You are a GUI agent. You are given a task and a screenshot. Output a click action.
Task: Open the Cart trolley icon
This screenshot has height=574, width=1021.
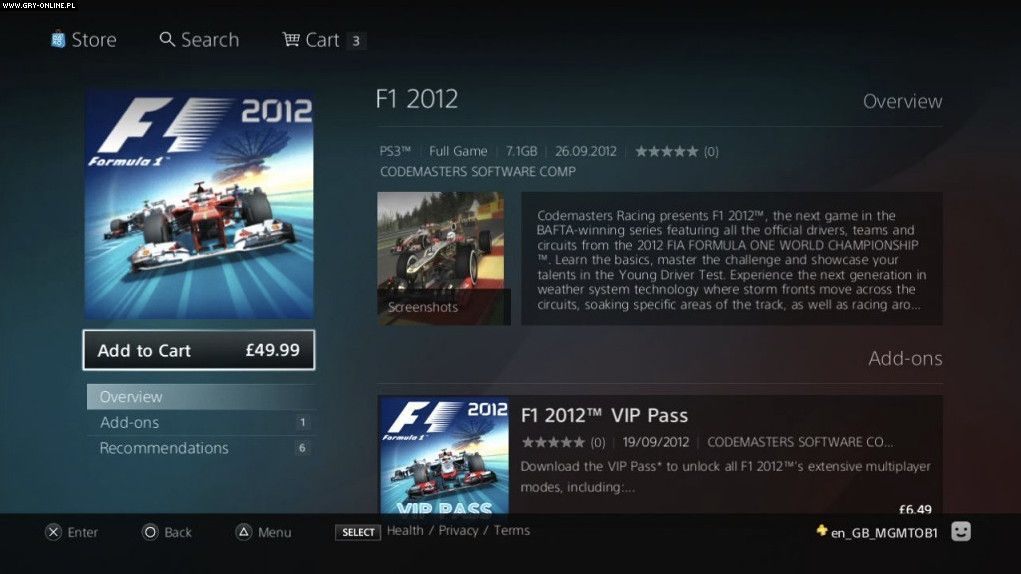291,40
